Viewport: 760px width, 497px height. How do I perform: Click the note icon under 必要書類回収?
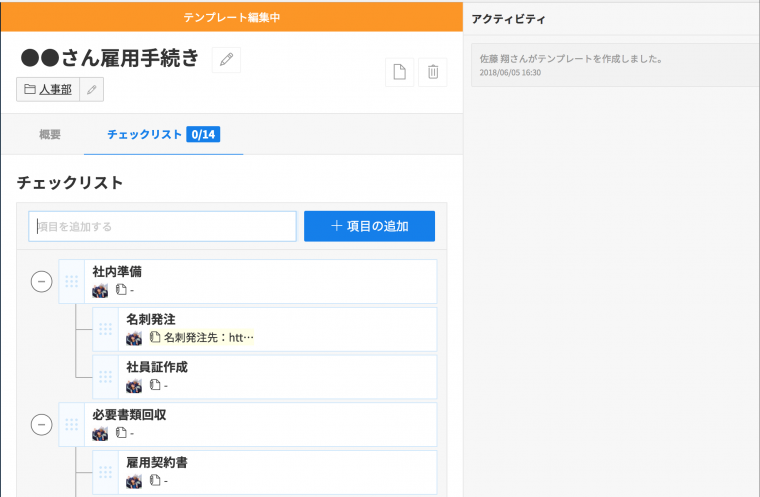[121, 433]
